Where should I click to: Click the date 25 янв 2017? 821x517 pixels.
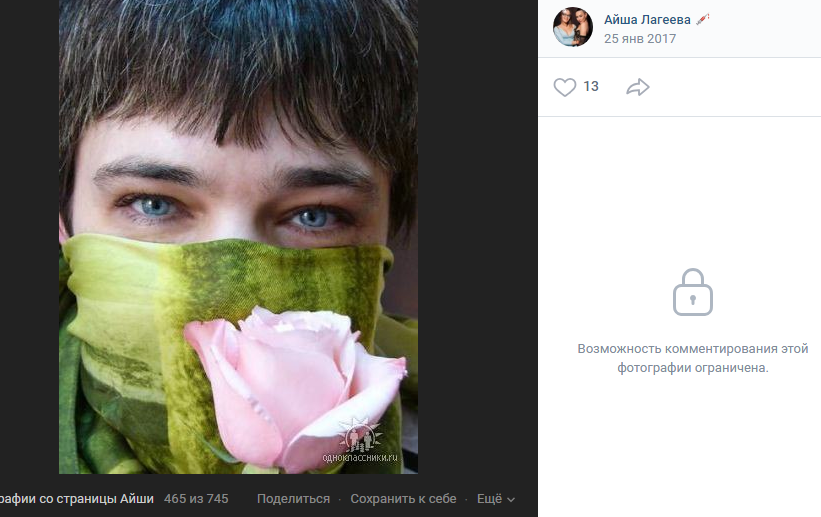[640, 39]
